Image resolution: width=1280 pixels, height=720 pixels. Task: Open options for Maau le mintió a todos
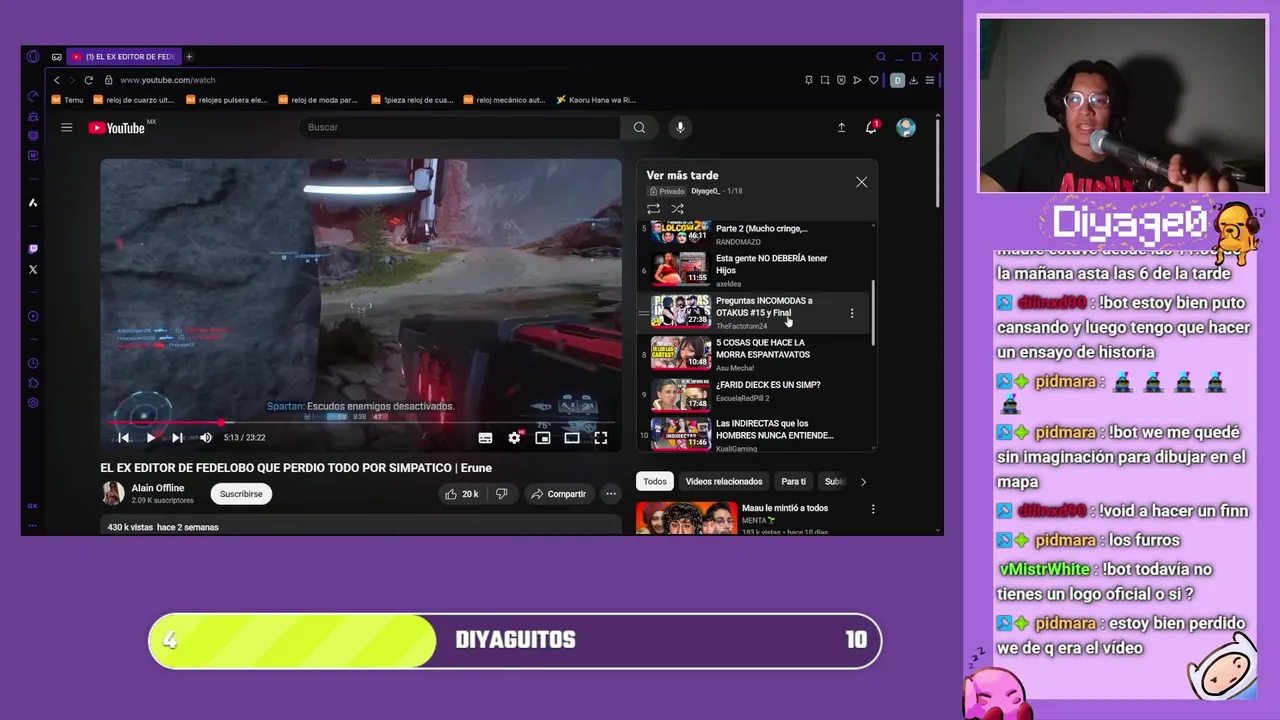(x=873, y=509)
